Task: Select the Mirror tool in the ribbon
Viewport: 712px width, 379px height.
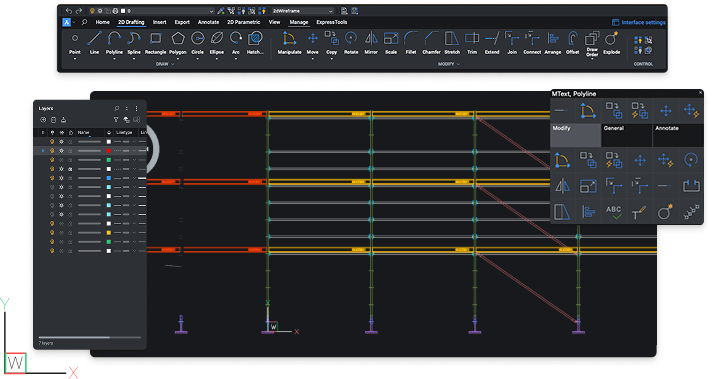Action: 371,43
